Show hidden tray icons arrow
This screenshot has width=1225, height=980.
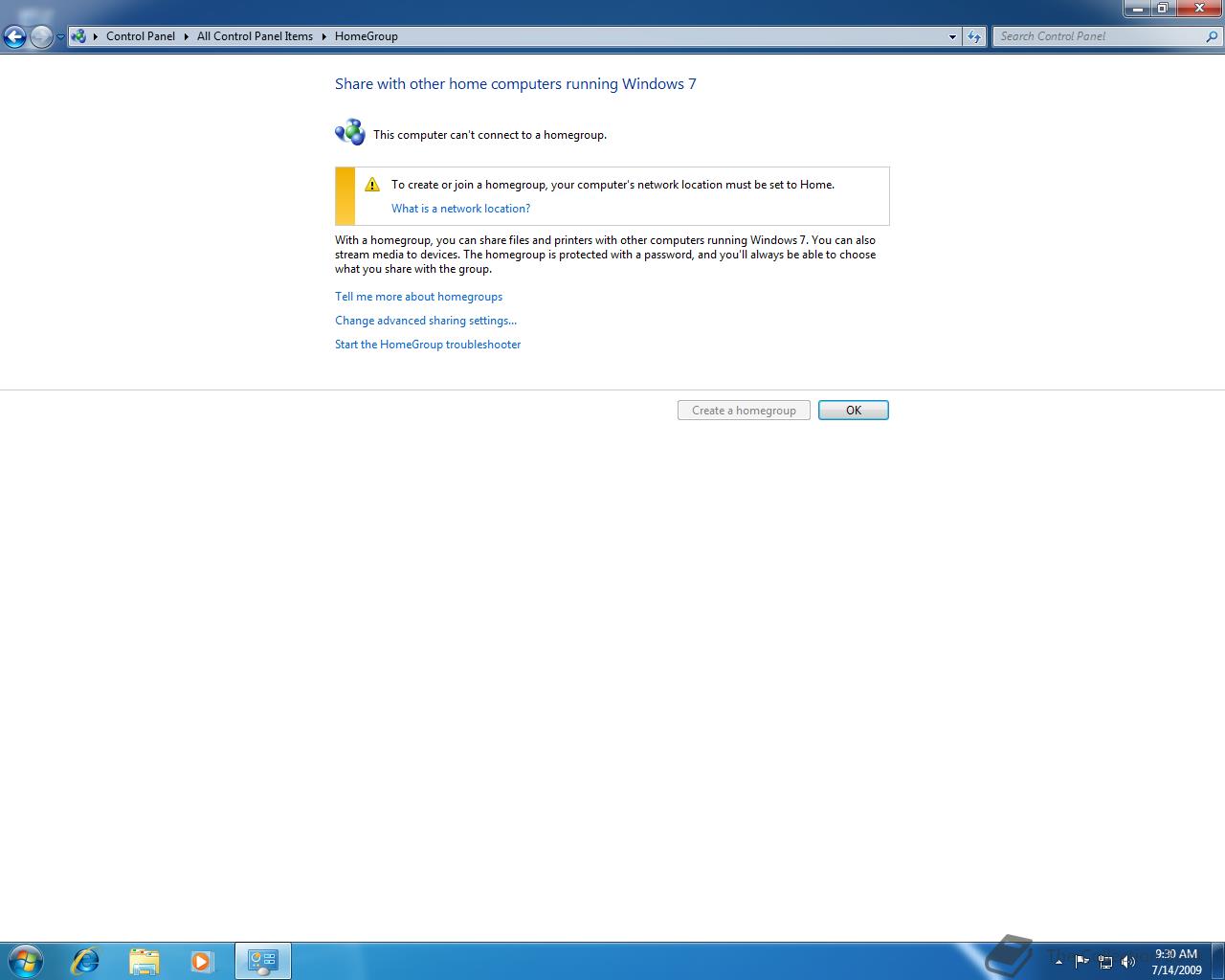[x=1058, y=962]
